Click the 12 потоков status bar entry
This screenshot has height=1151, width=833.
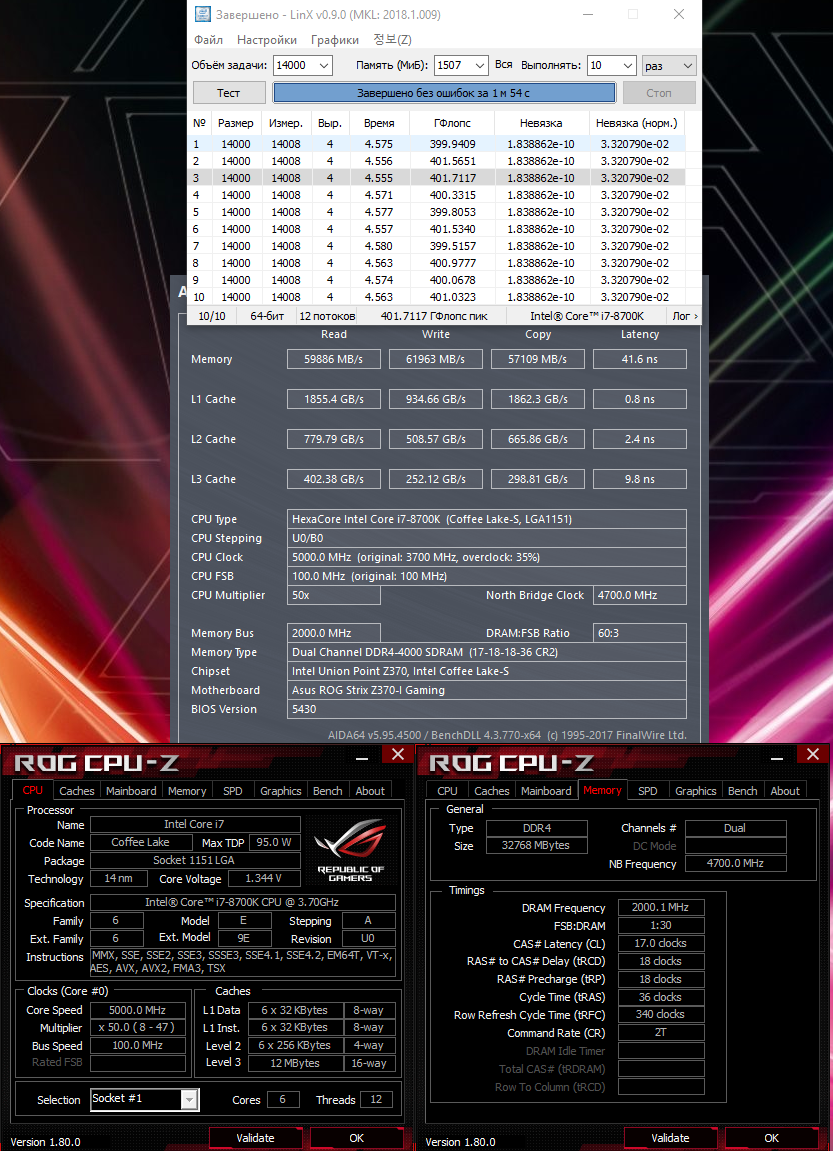point(327,316)
